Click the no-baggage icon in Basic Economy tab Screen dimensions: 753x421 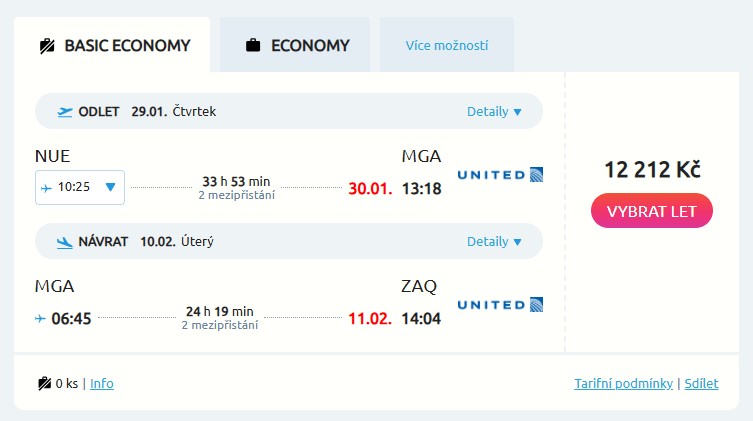(46, 45)
